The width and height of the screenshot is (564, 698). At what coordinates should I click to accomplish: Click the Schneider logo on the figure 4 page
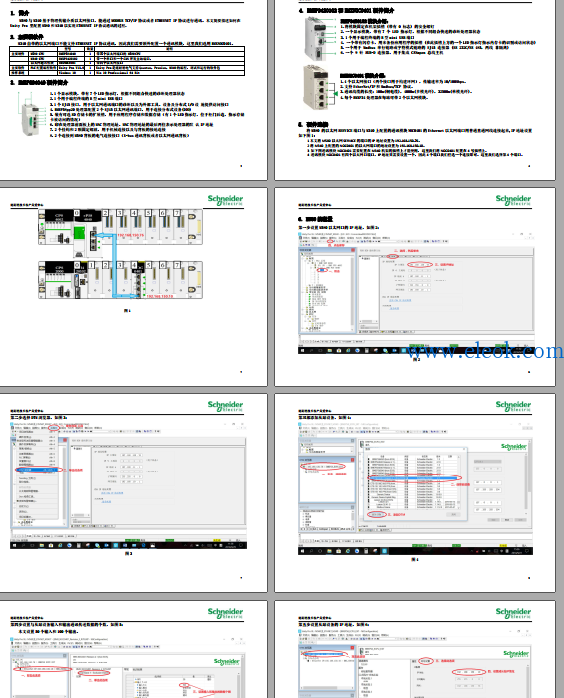coord(513,406)
